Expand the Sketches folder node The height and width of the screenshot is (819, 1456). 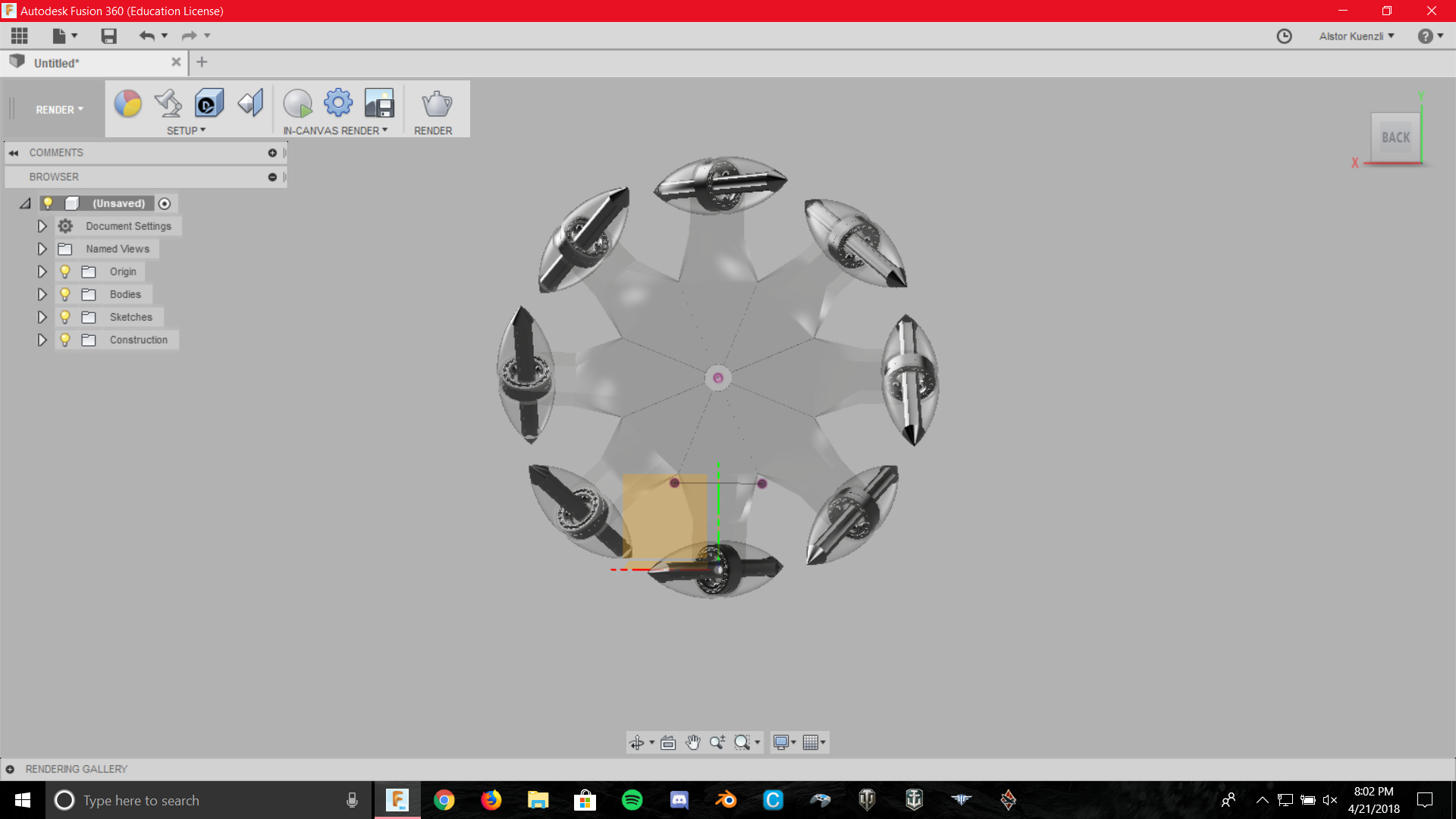pyautogui.click(x=42, y=317)
